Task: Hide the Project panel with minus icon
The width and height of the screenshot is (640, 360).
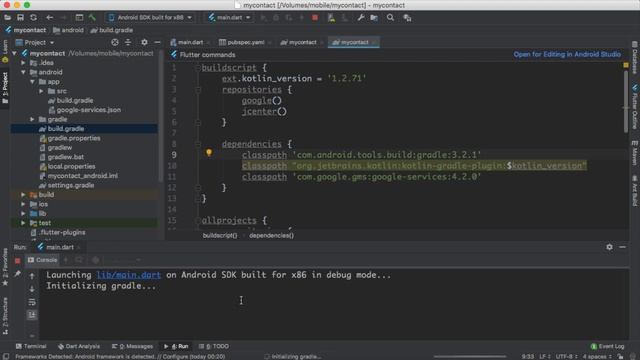Action: [157, 42]
